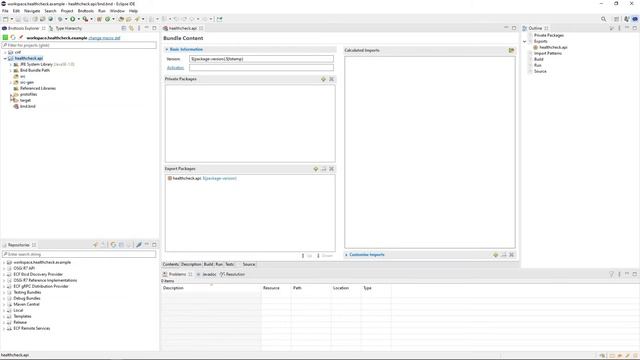Viewport: 640px width, 360px height.
Task: Toggle Link with Editor in Bndtools Explorer
Action: (x=131, y=28)
